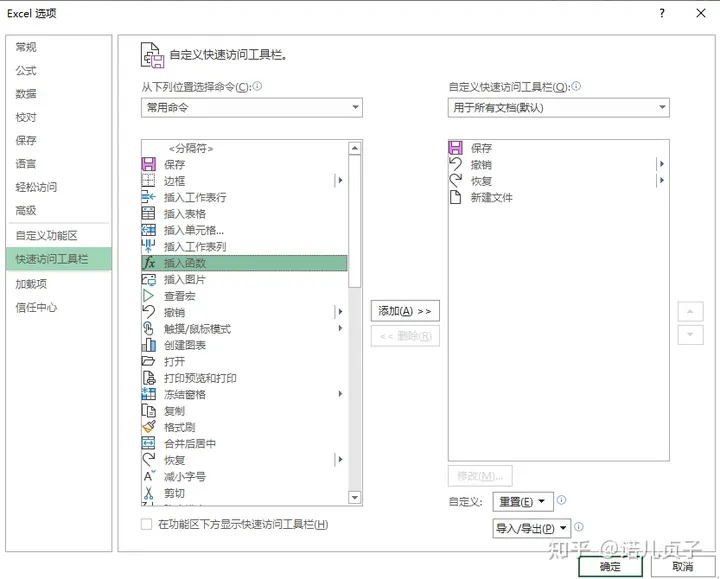Click the 撤销 icon in left list

pos(148,312)
